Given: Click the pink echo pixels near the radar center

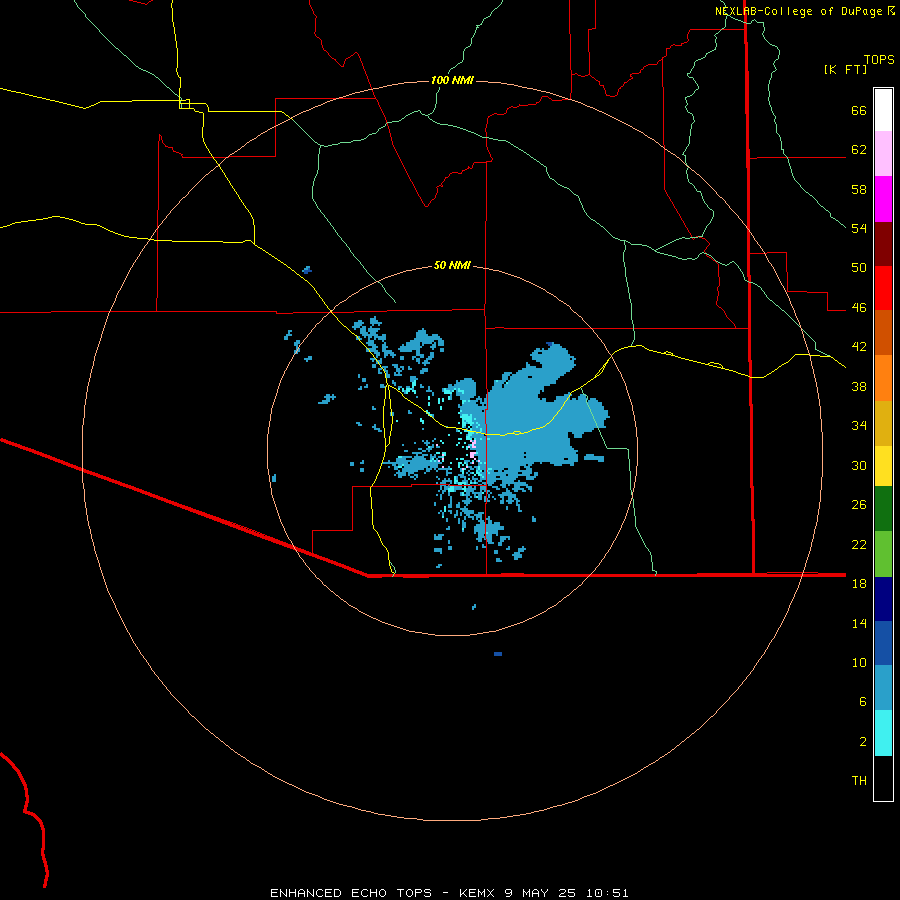Looking at the screenshot, I should [472, 447].
